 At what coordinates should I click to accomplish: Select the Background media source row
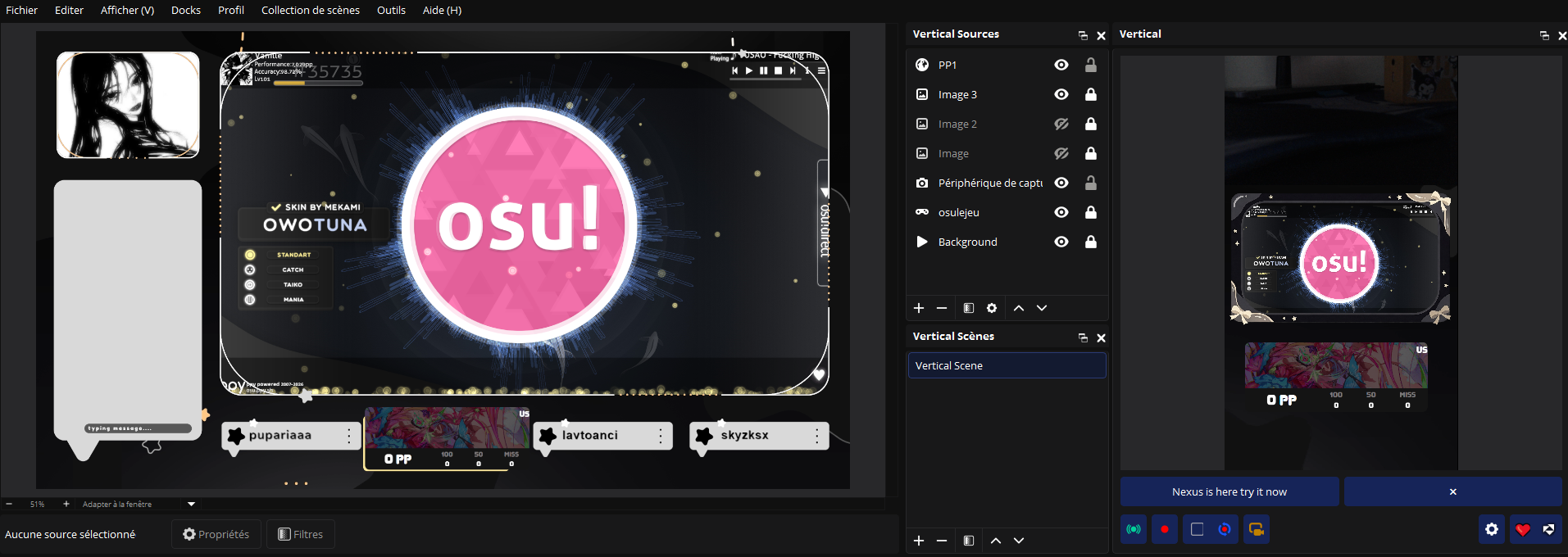tap(1007, 242)
